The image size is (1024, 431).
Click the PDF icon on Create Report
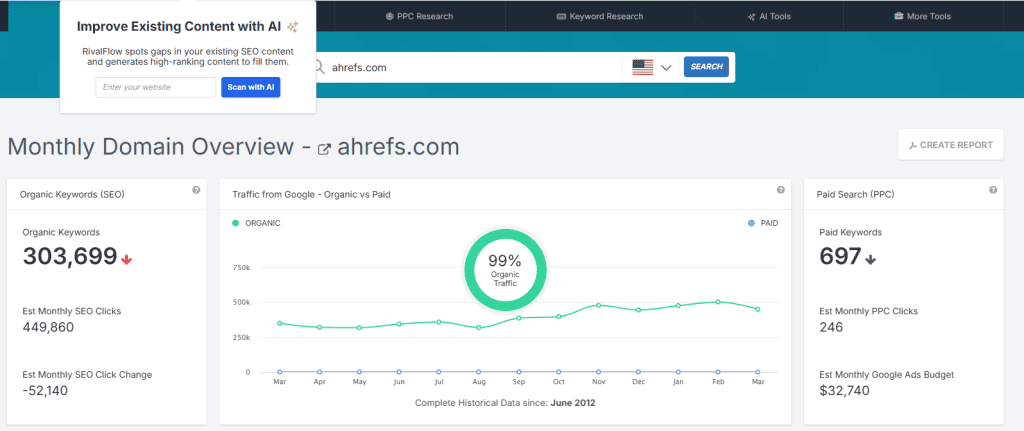(x=913, y=146)
